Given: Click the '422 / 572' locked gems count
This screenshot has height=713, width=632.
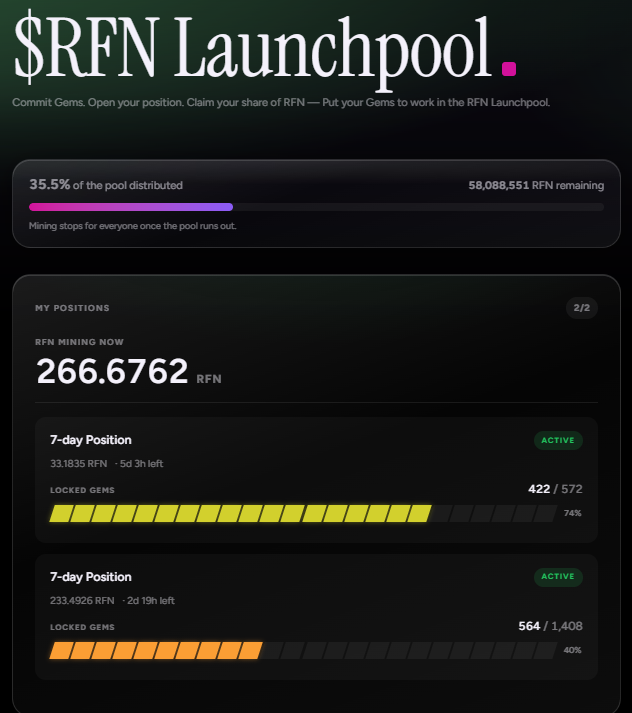Looking at the screenshot, I should 555,489.
